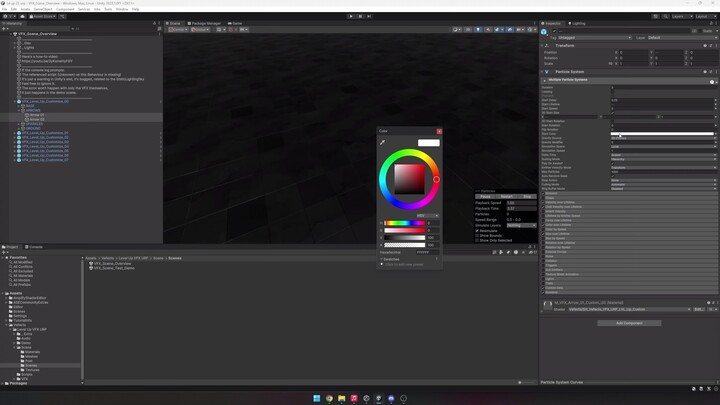Open the Asset Store dropdown button
This screenshot has height=405, width=720.
[x=42, y=17]
